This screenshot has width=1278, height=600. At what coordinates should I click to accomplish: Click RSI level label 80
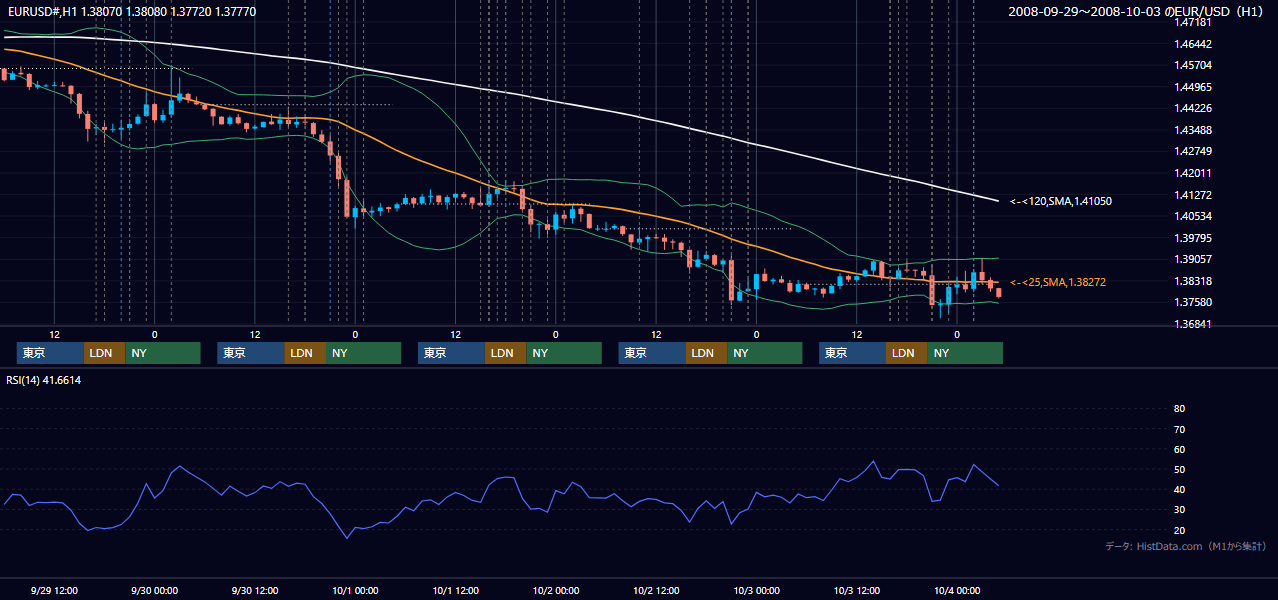1179,409
